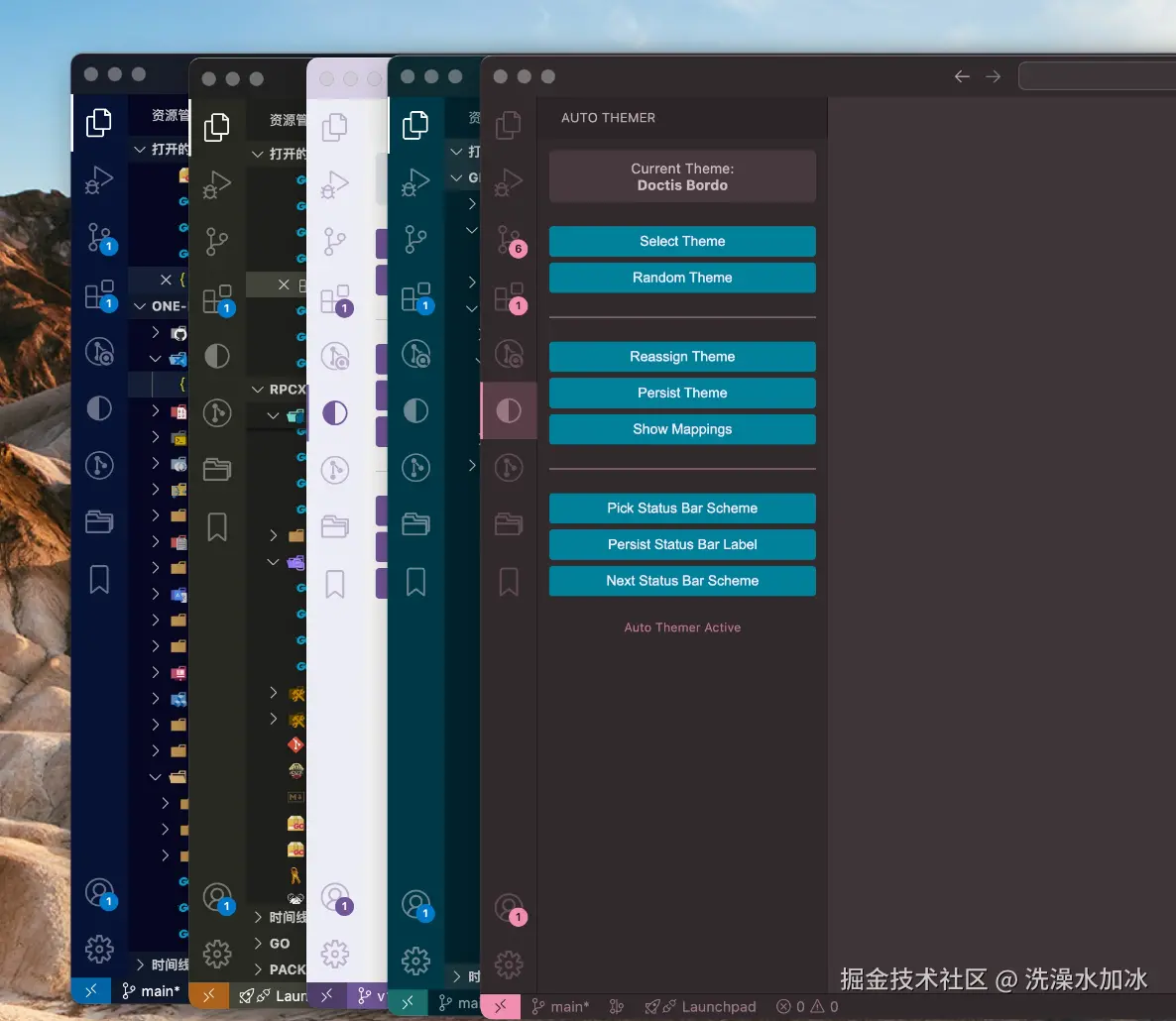Go back with the left arrow
Image resolution: width=1176 pixels, height=1021 pixels.
pyautogui.click(x=962, y=76)
